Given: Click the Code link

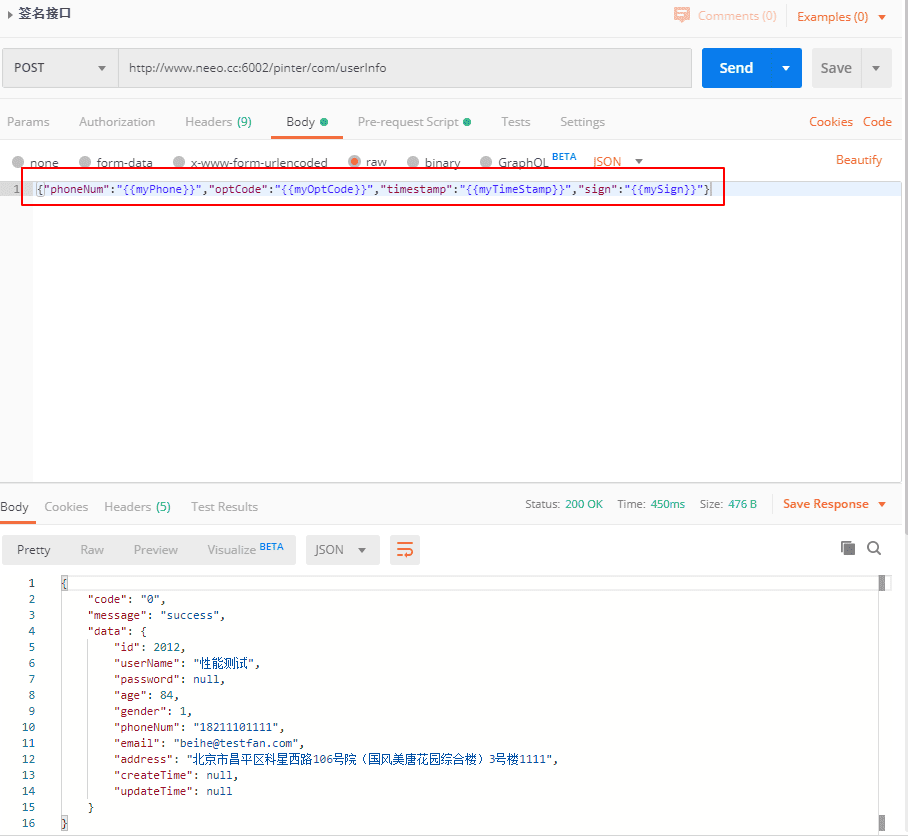Looking at the screenshot, I should (877, 122).
